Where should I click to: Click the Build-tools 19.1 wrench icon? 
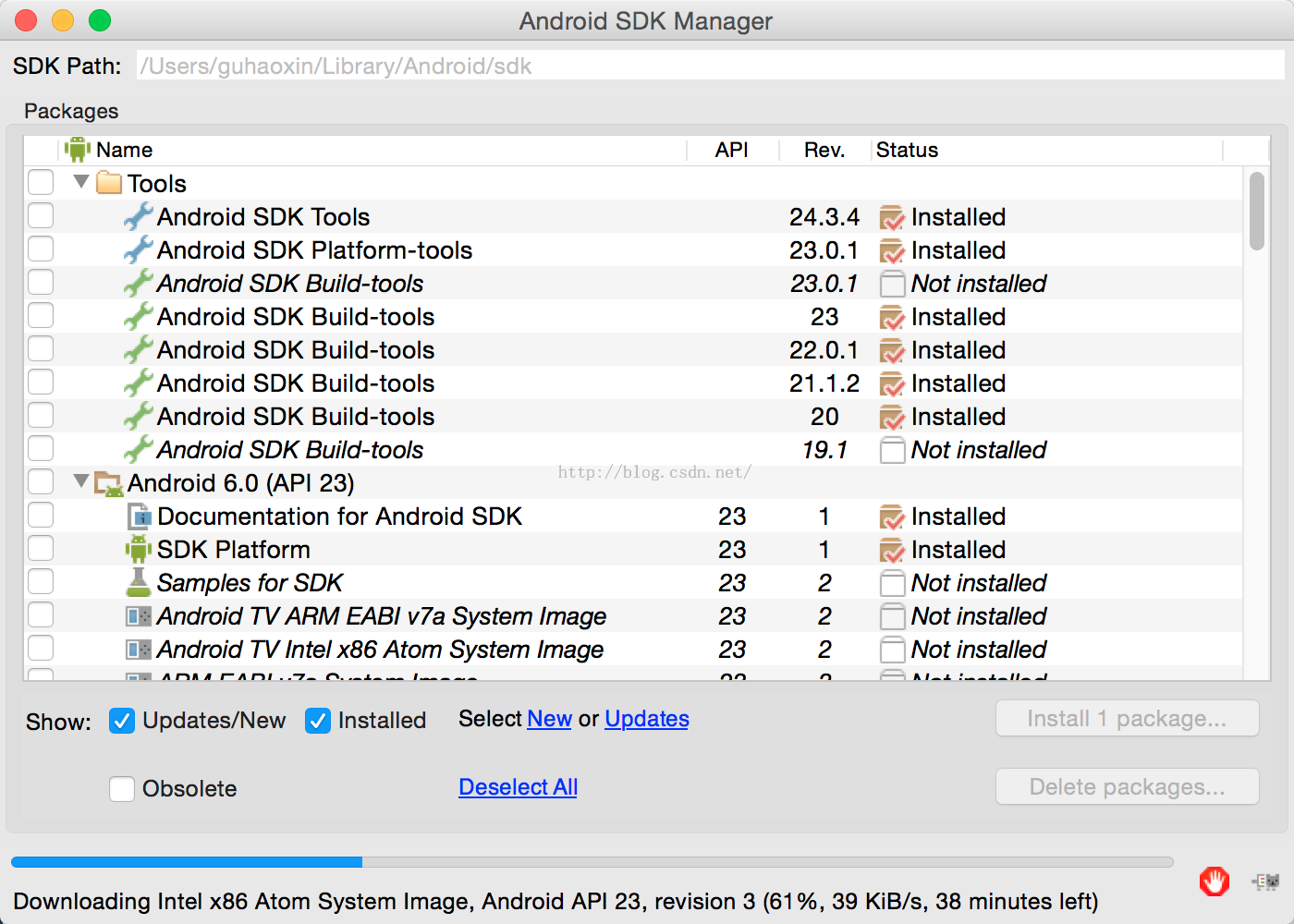click(139, 449)
